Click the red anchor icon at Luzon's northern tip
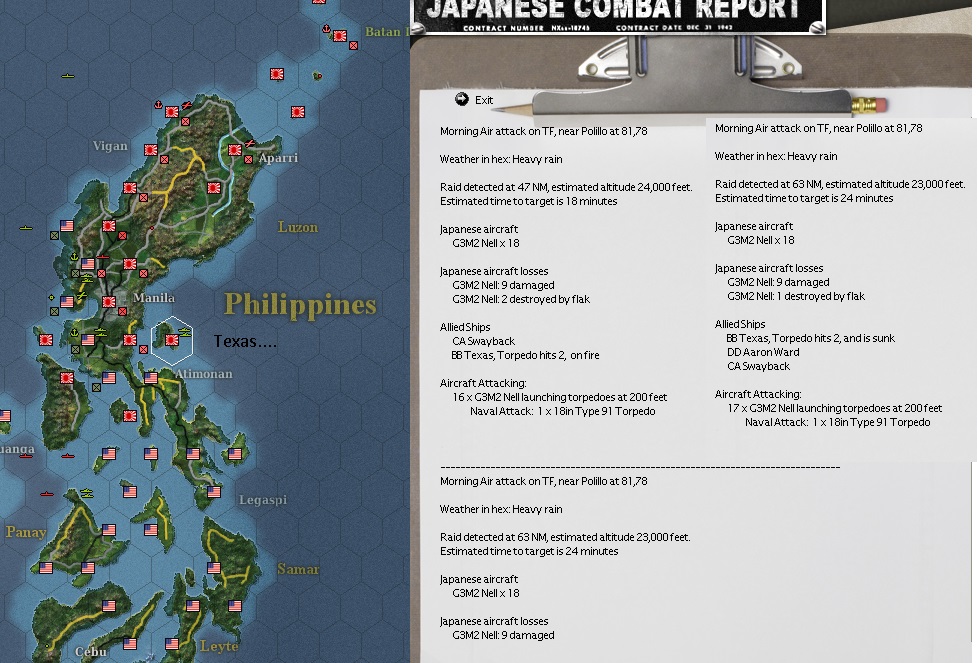This screenshot has height=663, width=977. [158, 105]
